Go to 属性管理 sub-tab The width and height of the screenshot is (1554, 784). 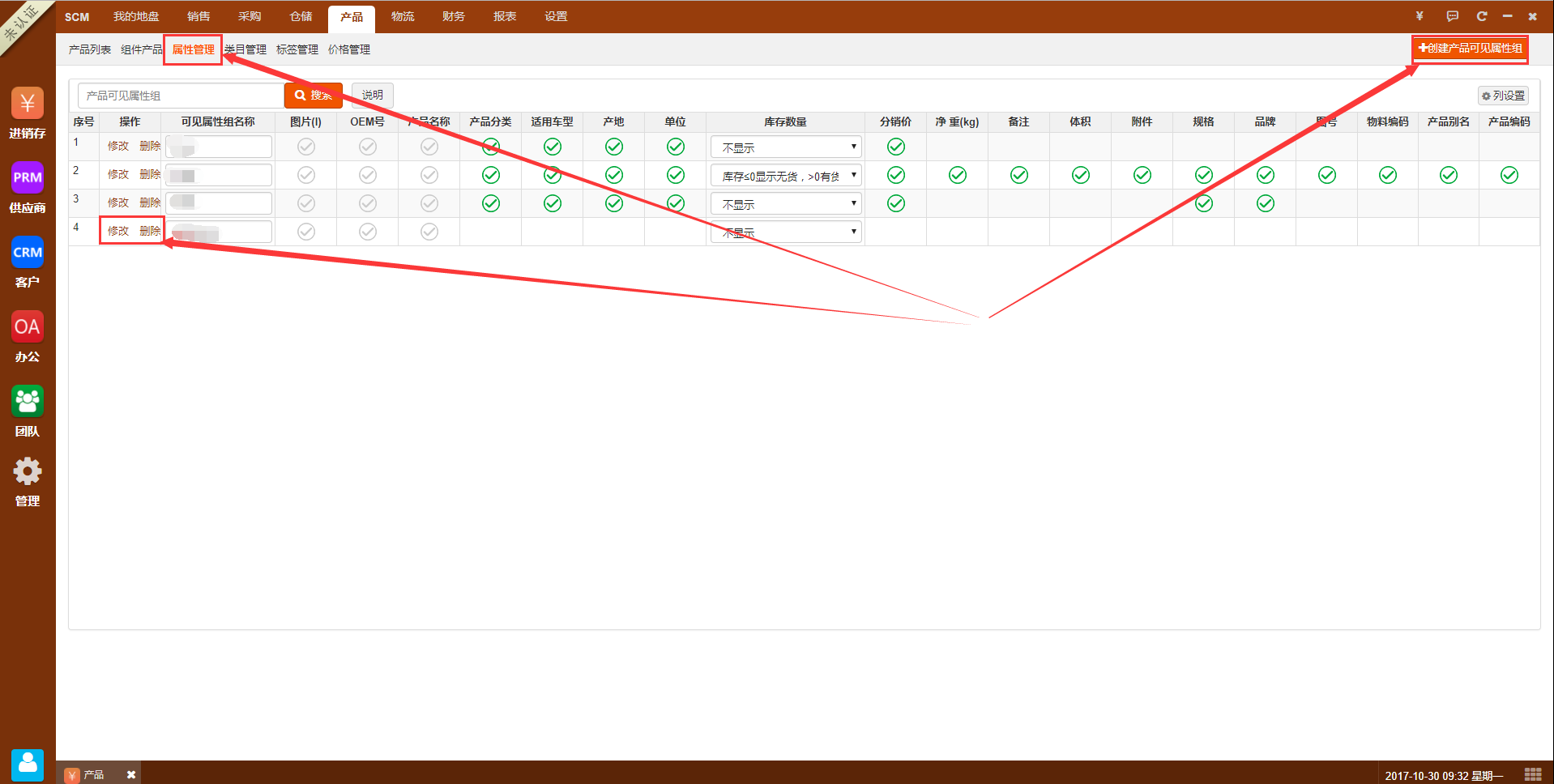tap(194, 49)
